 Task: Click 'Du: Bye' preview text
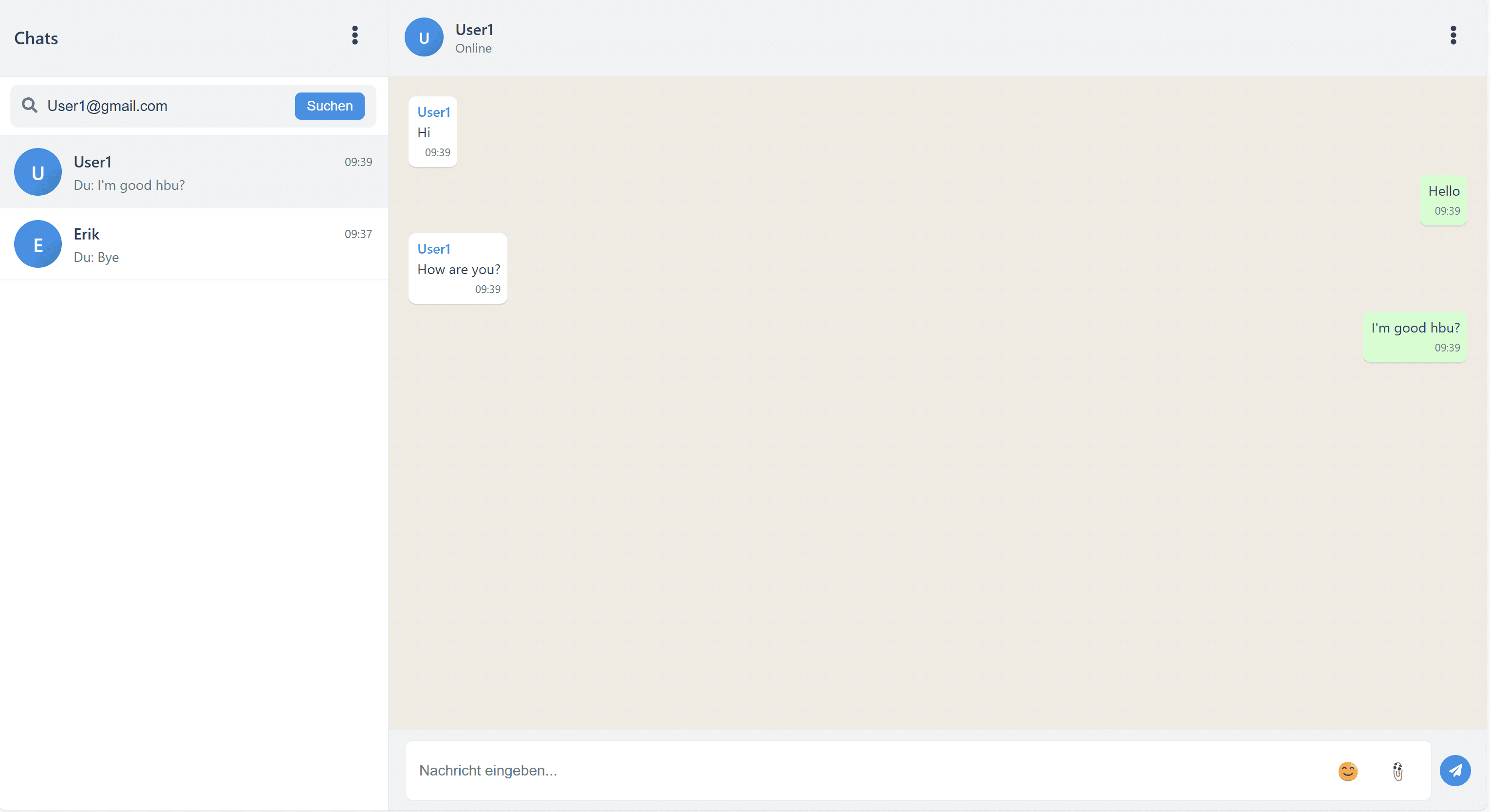pos(96,258)
